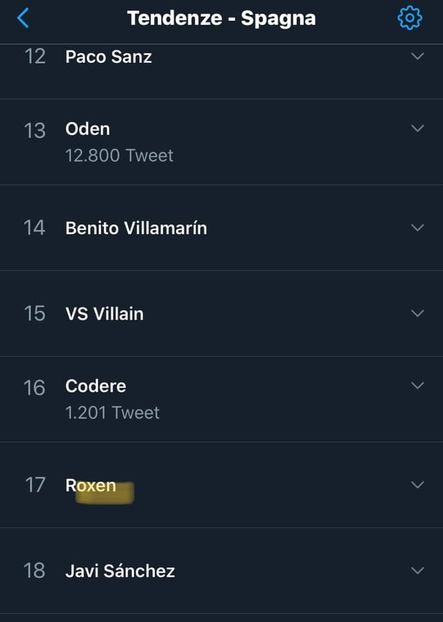This screenshot has width=443, height=622.
Task: Tap the 12.800 Tweet count text
Action: pos(119,156)
